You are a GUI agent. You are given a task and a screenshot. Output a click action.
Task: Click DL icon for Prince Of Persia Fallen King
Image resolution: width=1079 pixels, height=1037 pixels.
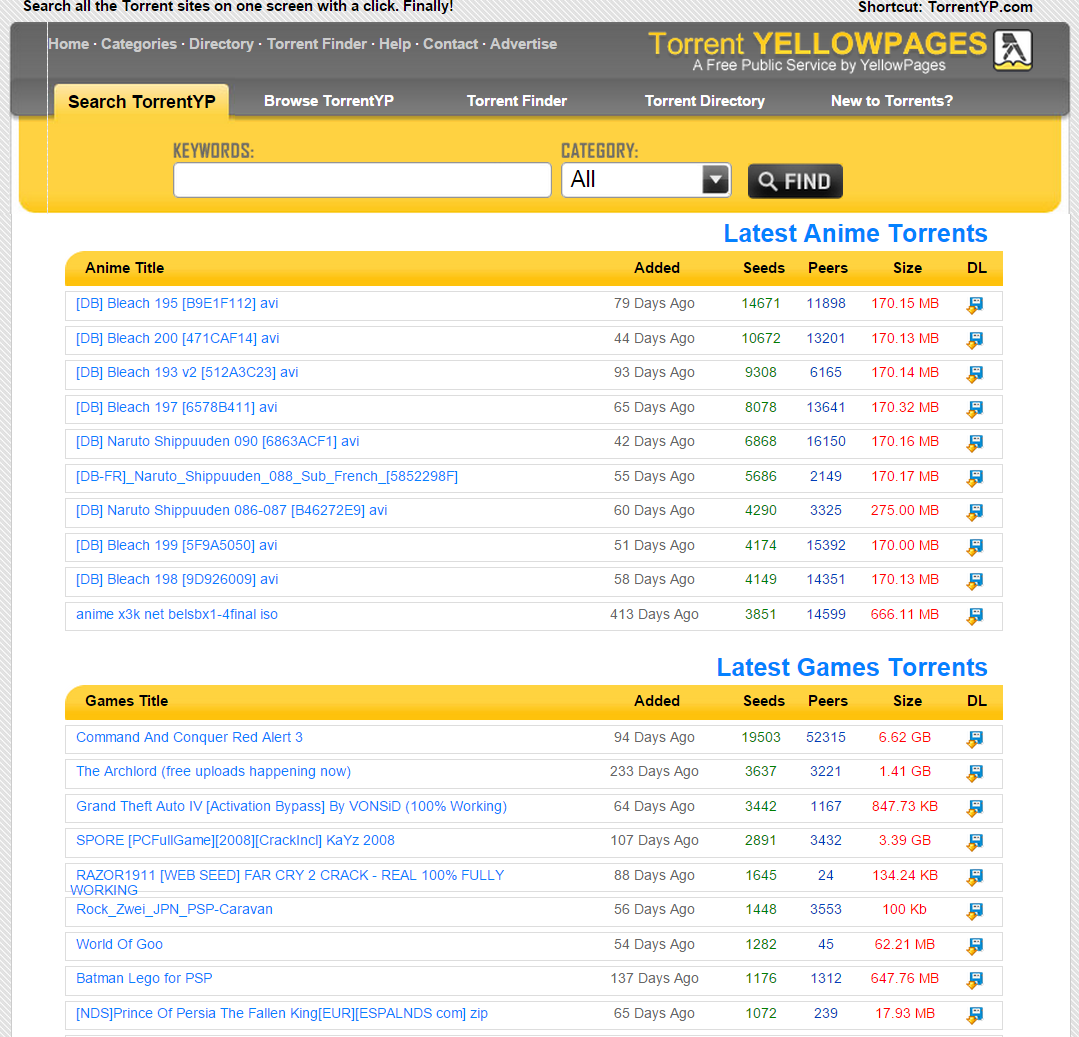point(975,1015)
